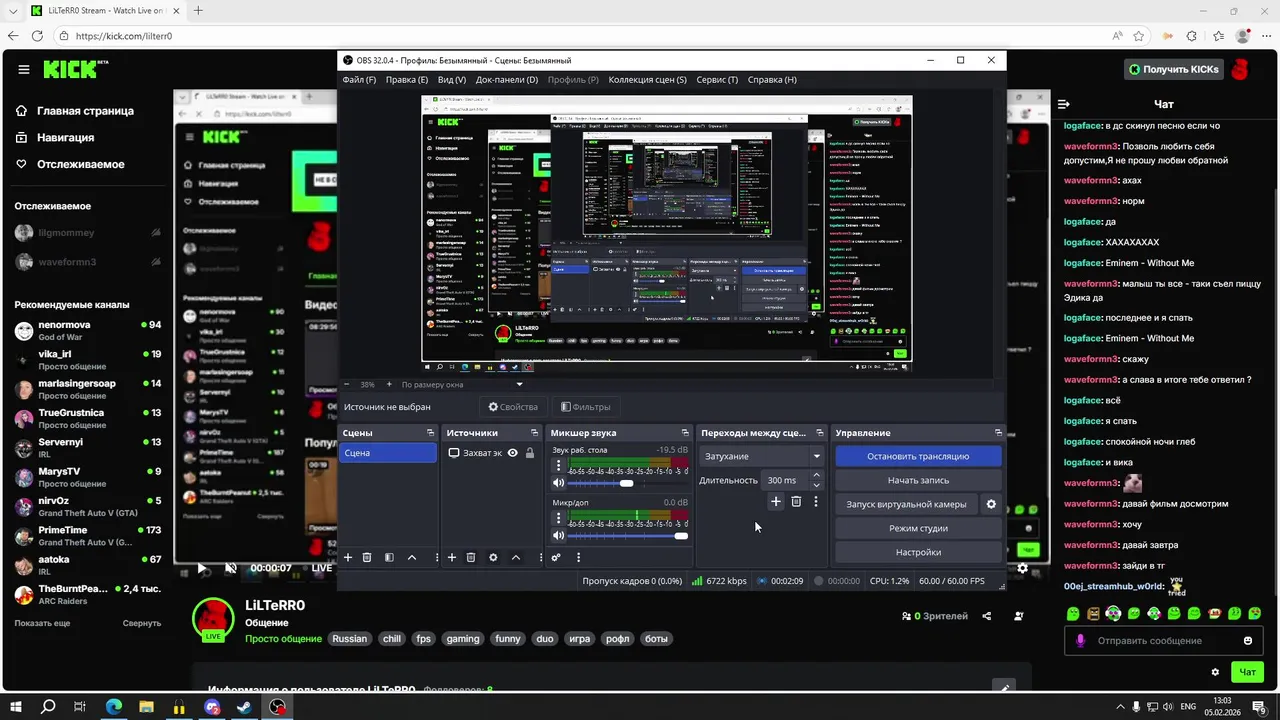This screenshot has height=720, width=1280.
Task: Collapse the Kick chat panel icon
Action: tap(1064, 104)
